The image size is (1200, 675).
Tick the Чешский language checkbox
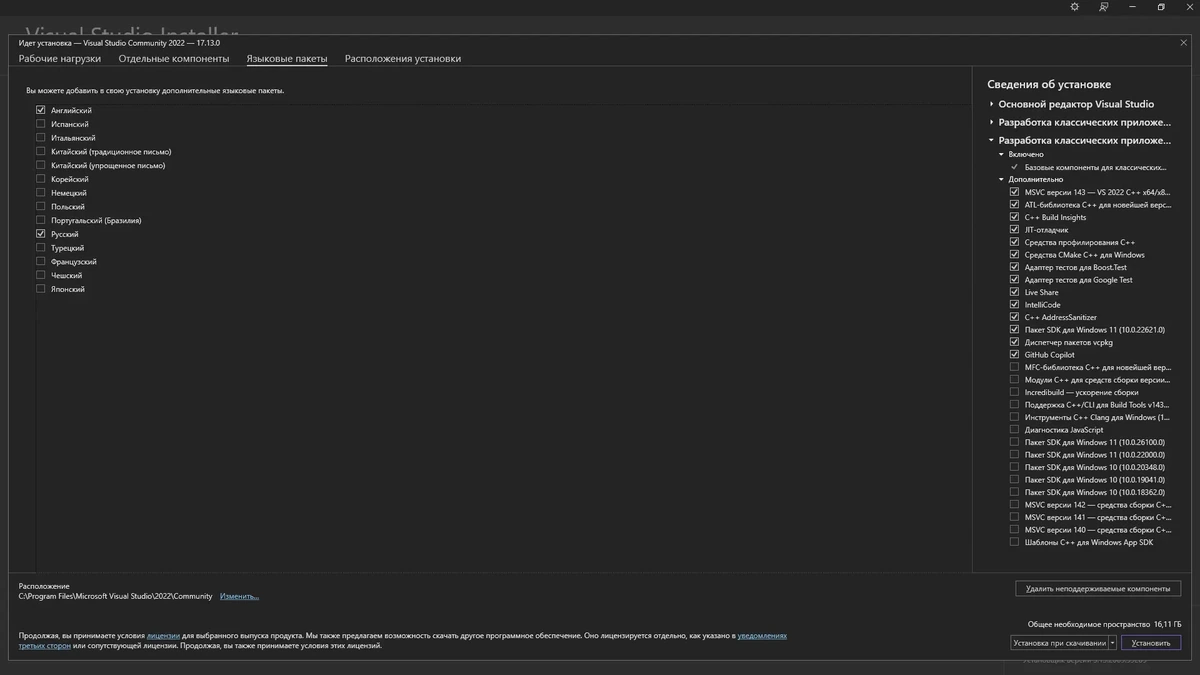coord(41,275)
